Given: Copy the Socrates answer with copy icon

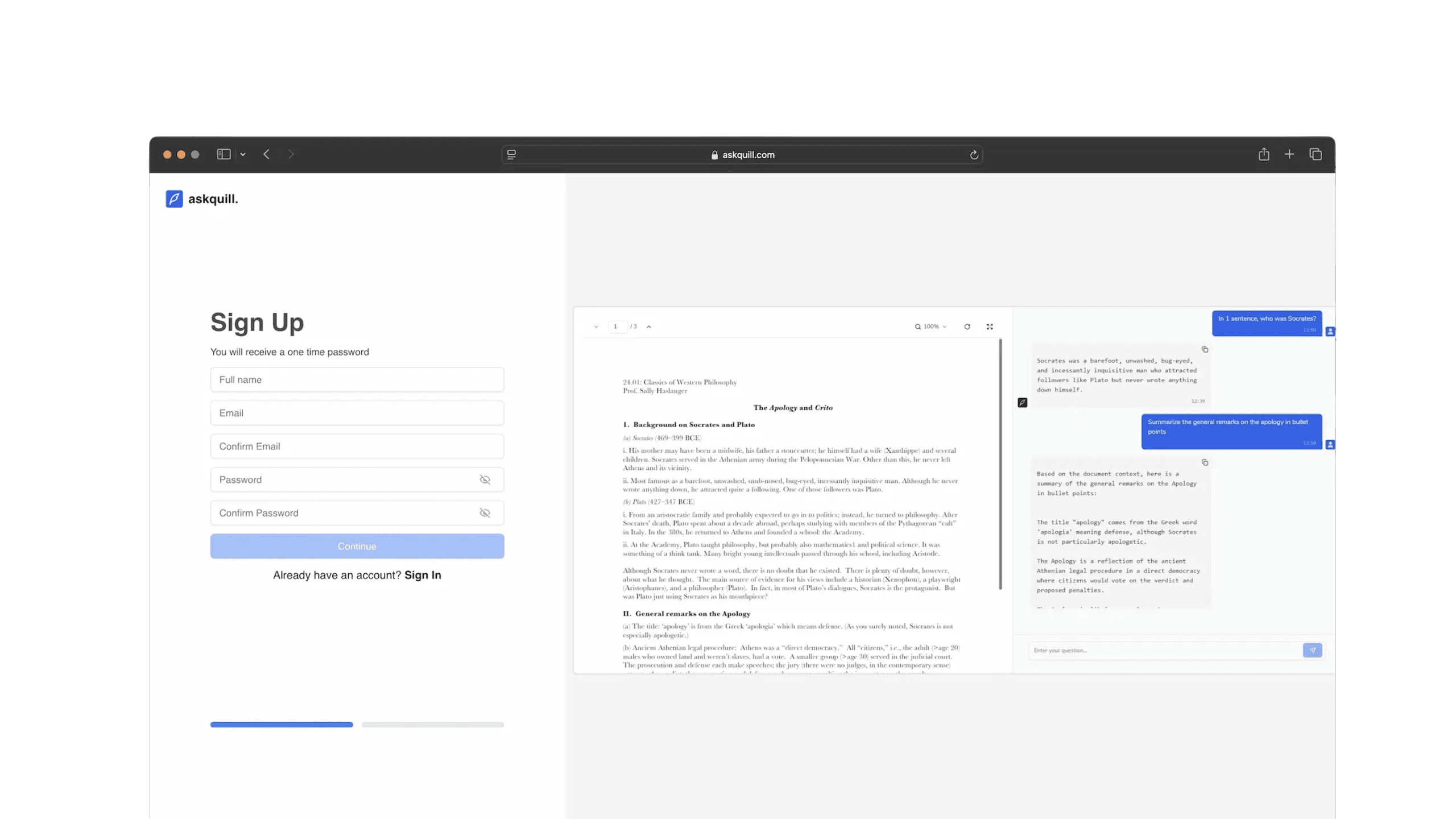Looking at the screenshot, I should (1205, 349).
